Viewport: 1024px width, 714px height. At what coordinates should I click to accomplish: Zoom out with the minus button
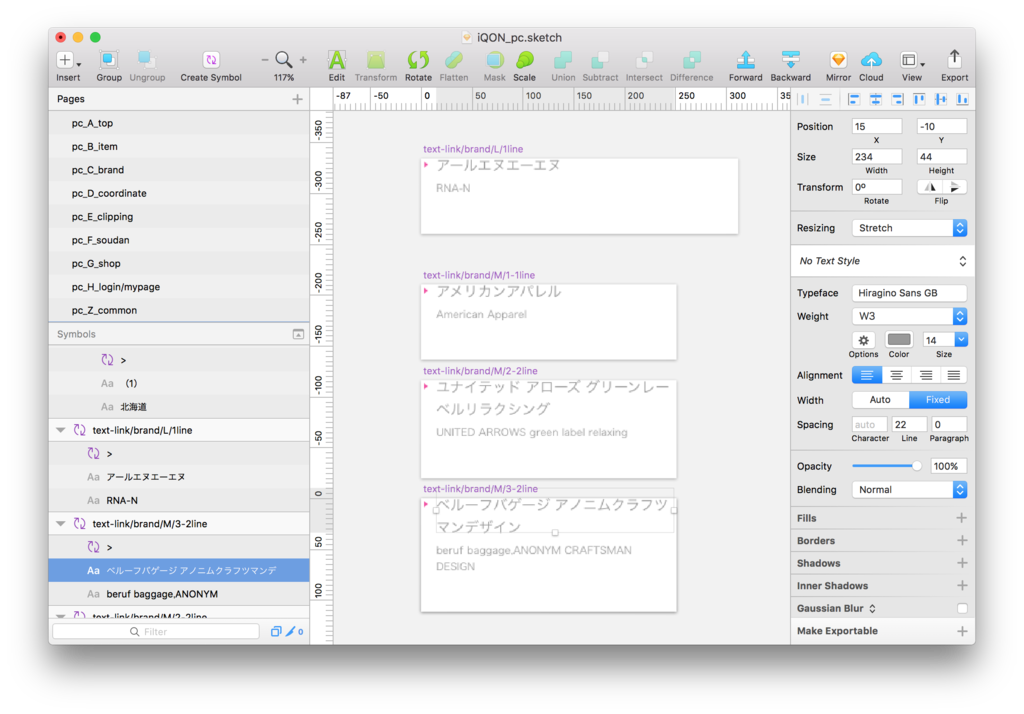264,60
